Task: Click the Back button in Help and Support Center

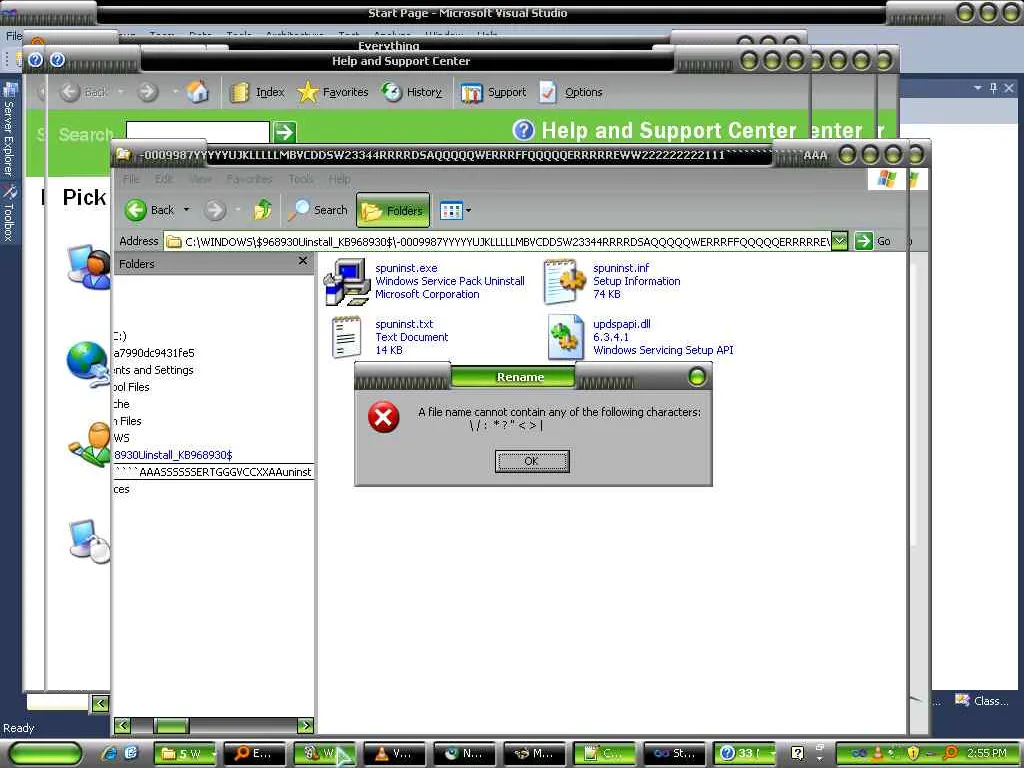Action: 84,92
